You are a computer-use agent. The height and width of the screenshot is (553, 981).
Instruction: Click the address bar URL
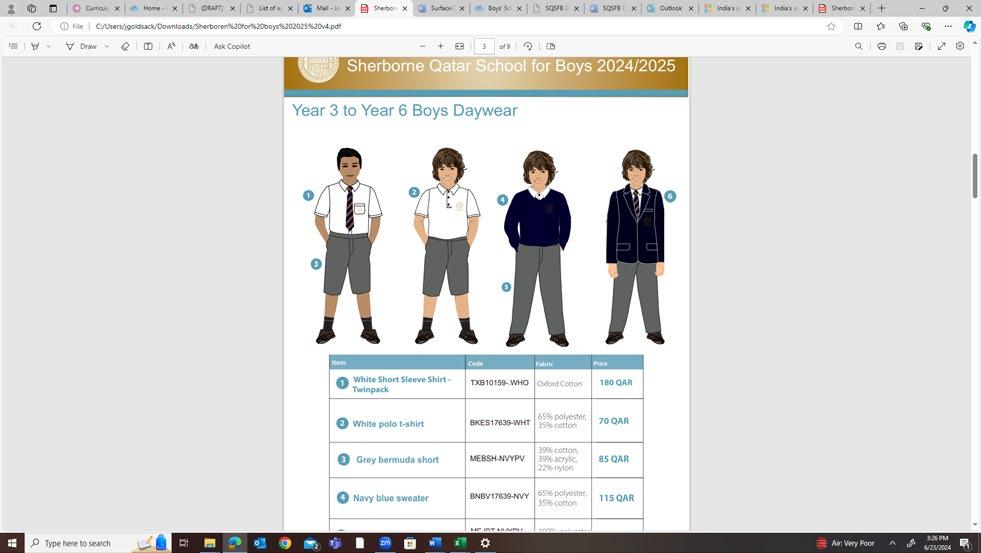click(x=218, y=26)
